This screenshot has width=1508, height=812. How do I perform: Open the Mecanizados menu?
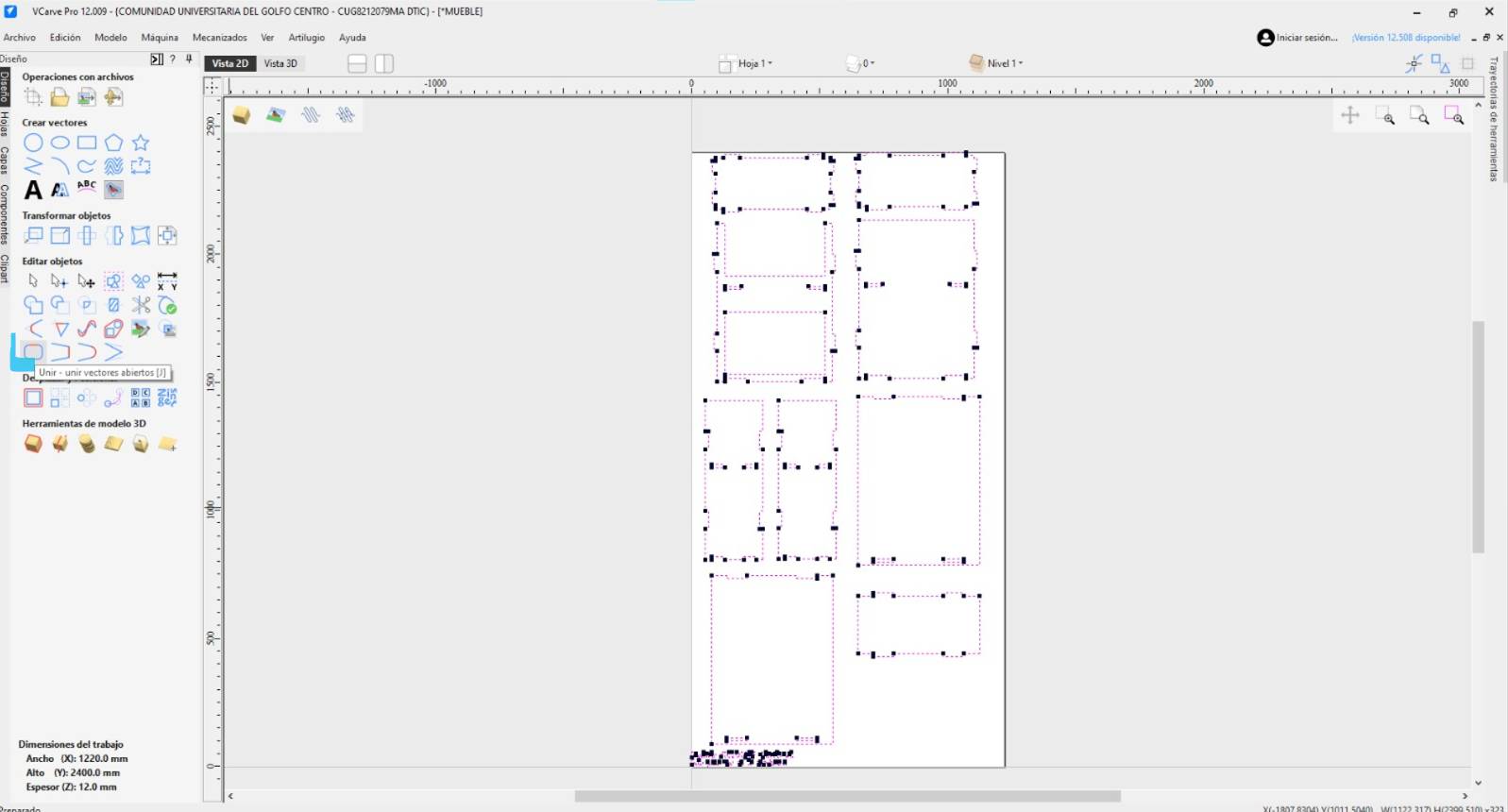pyautogui.click(x=220, y=38)
